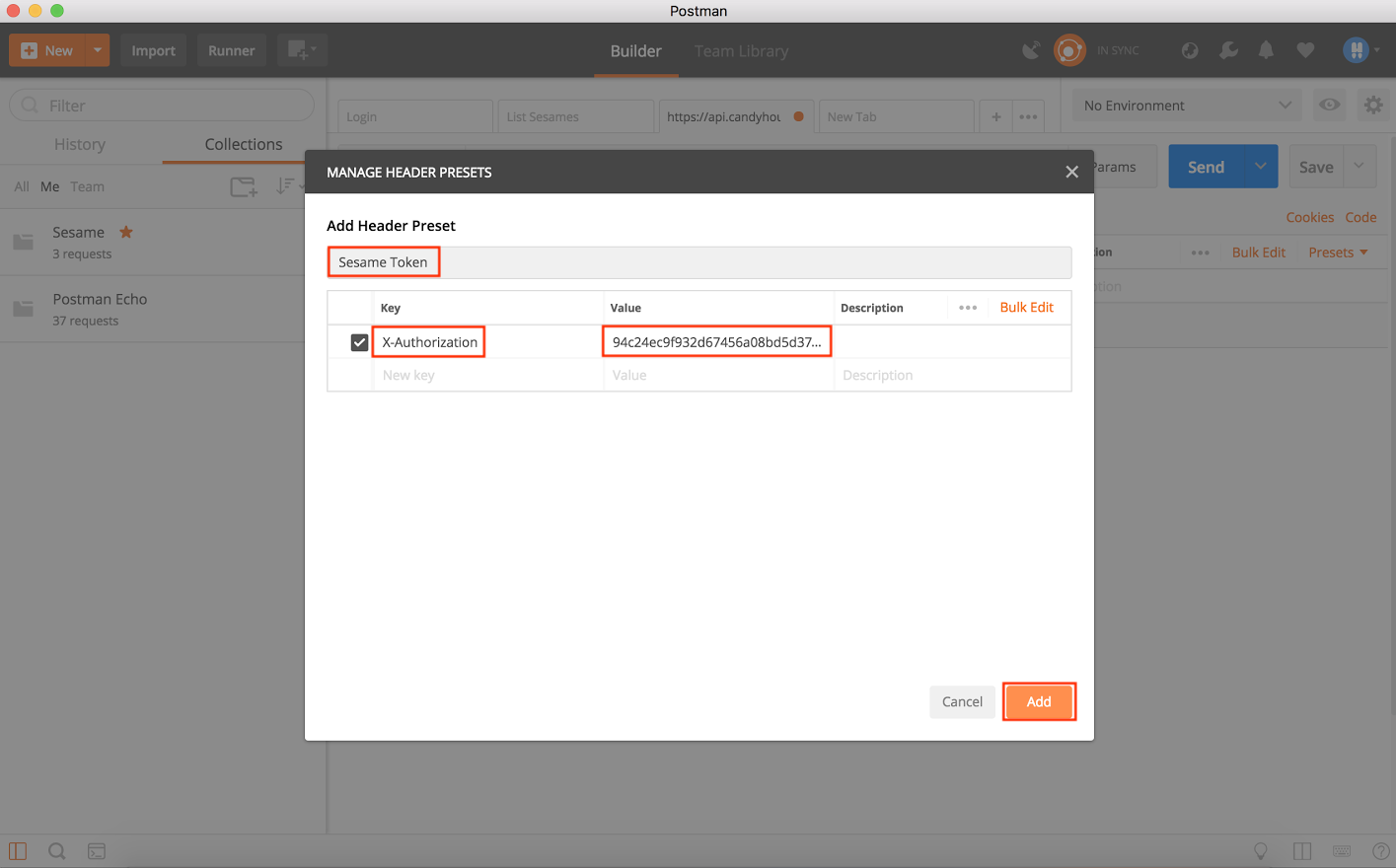Open the tab options three-dot menu
The image size is (1396, 868).
[x=1028, y=116]
